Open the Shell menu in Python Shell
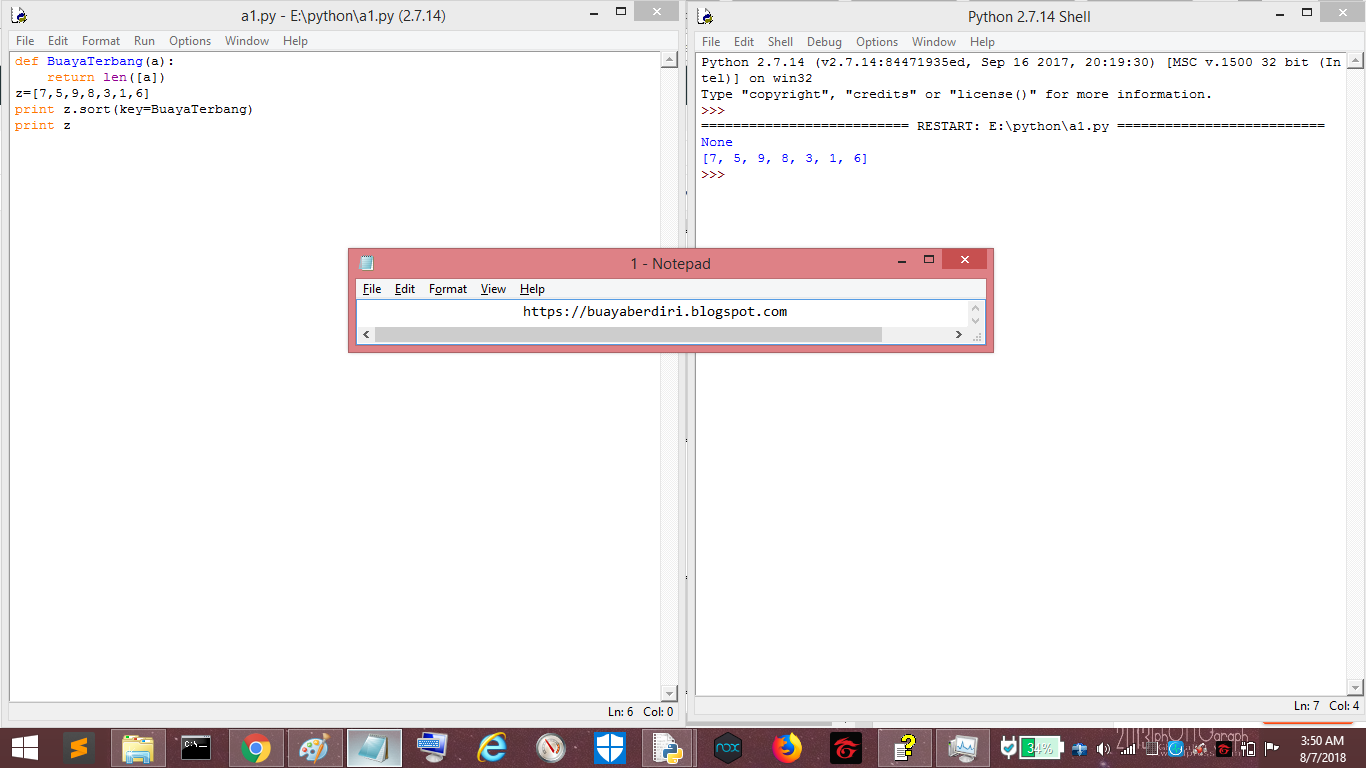The height and width of the screenshot is (768, 1366). (x=780, y=42)
